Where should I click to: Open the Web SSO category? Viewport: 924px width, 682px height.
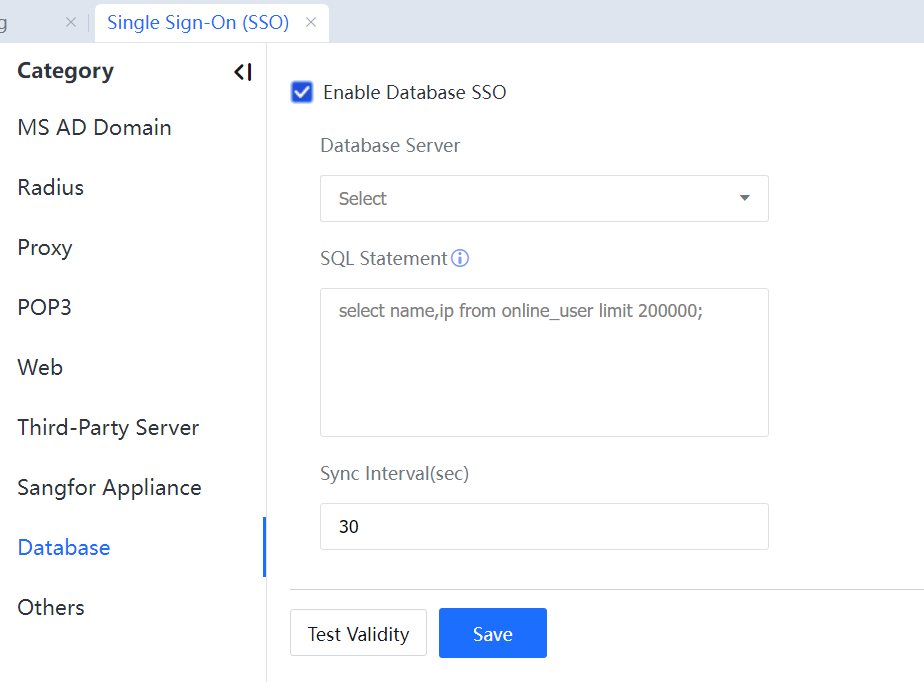click(x=40, y=368)
